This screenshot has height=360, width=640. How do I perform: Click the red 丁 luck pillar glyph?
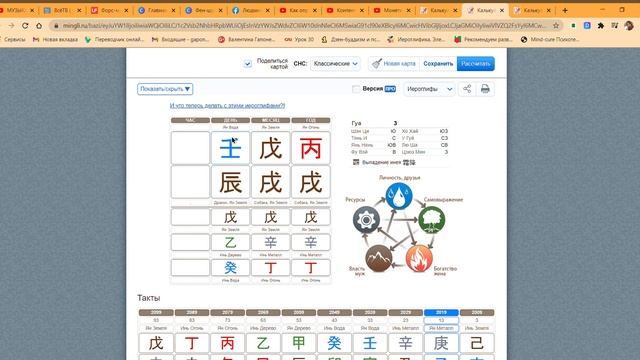(x=192, y=343)
